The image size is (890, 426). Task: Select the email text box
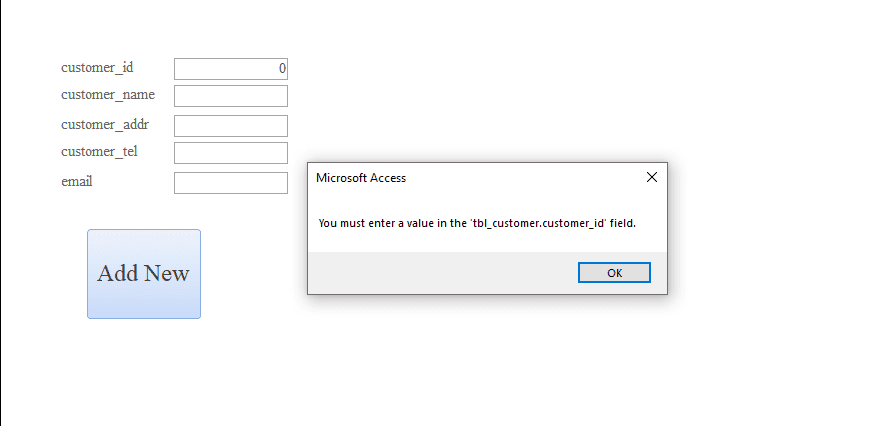tap(230, 183)
